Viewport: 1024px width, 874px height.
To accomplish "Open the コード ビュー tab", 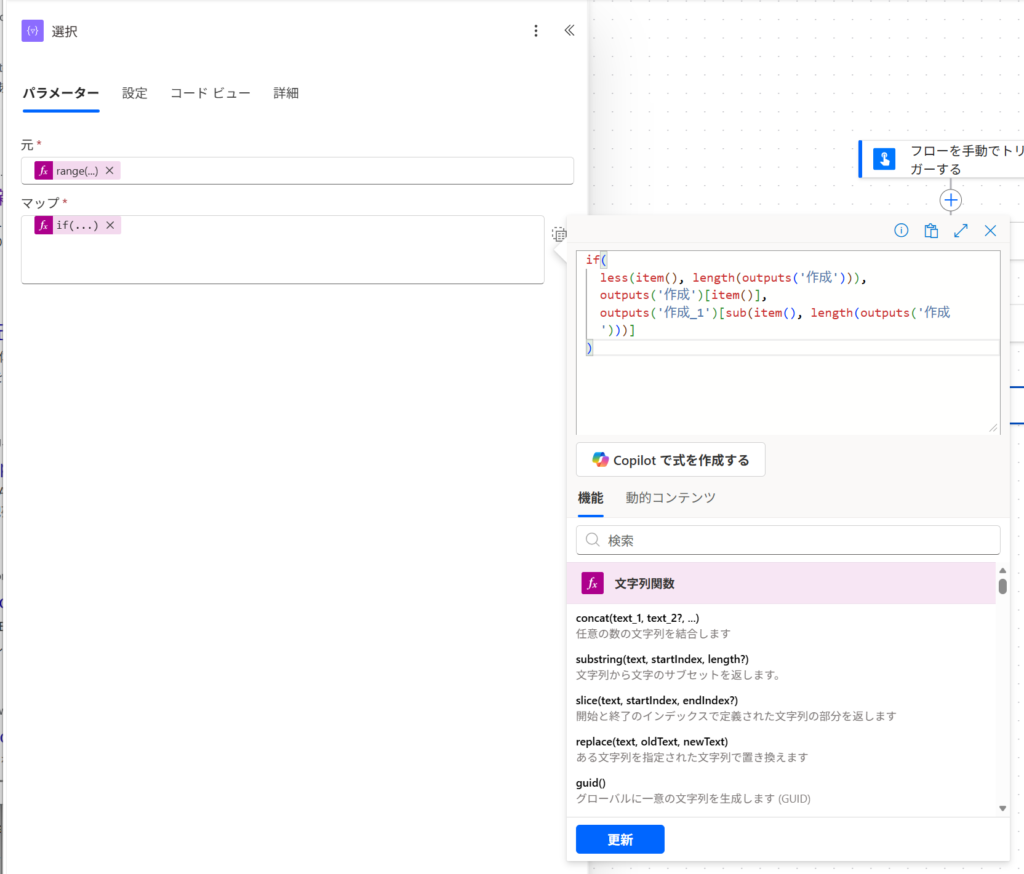I will [210, 93].
